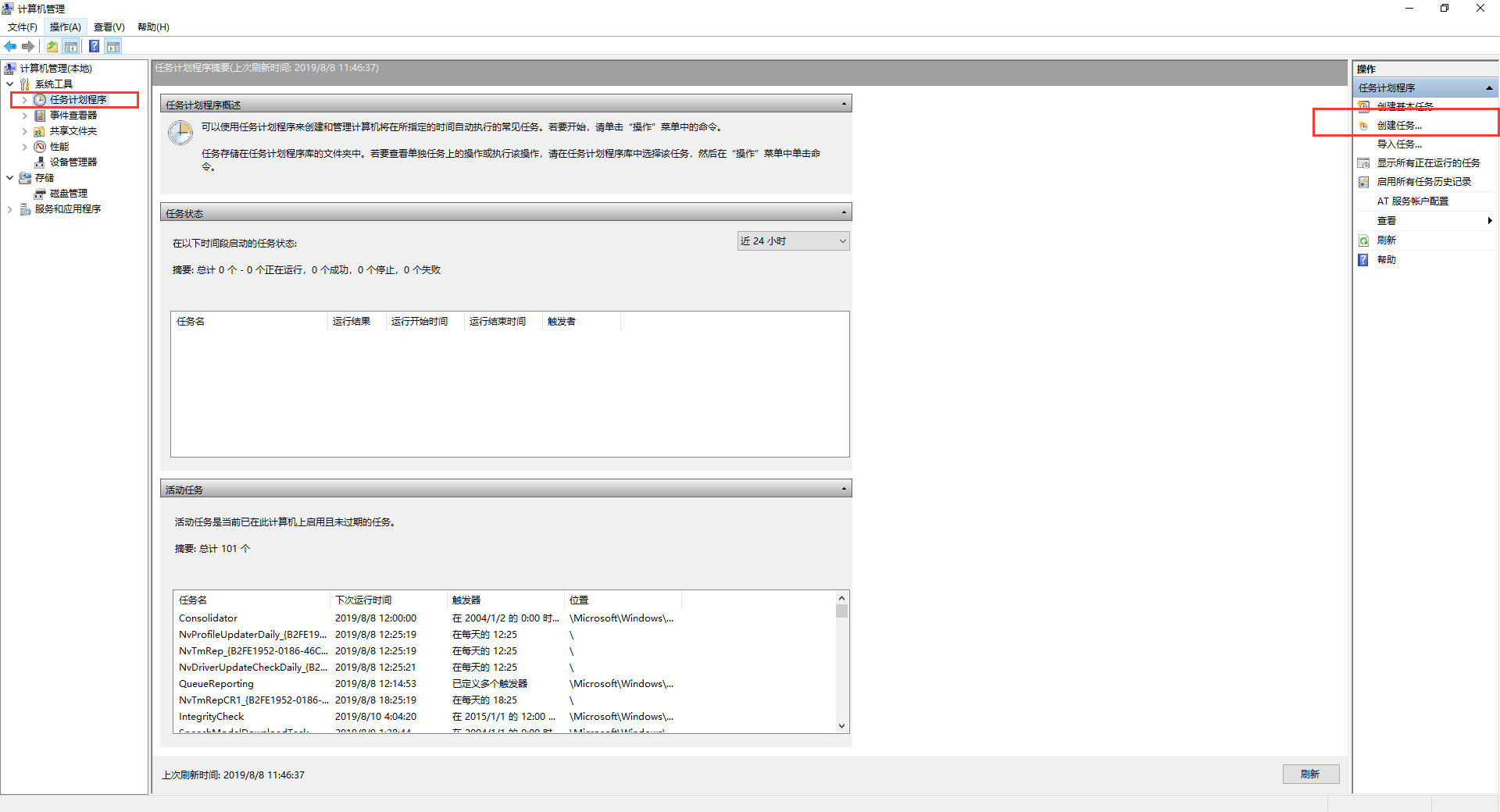Toggle the show/hide action pane icon
This screenshot has width=1500, height=812.
coord(113,47)
